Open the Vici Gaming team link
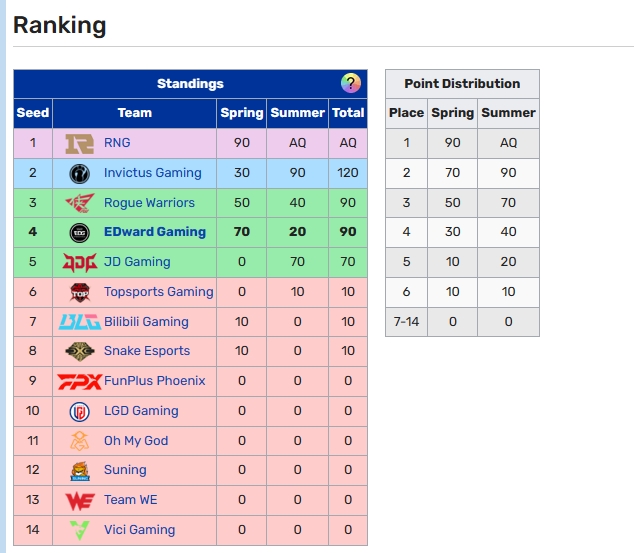 click(139, 530)
